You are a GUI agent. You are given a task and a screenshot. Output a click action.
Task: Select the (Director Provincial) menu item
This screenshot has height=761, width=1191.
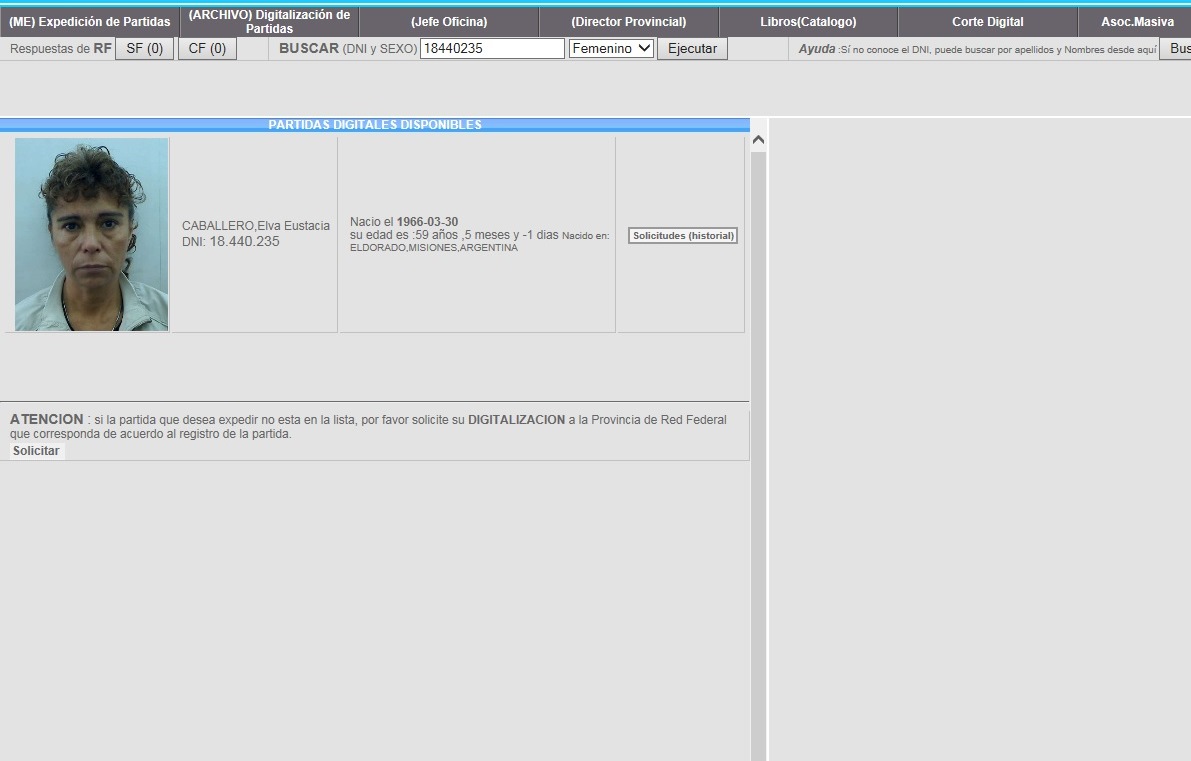pos(628,22)
